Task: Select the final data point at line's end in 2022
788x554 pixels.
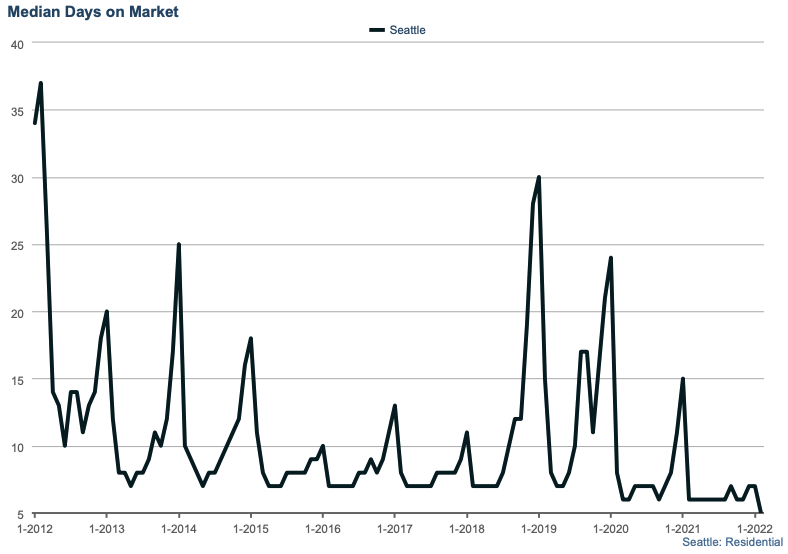Action: tap(762, 512)
